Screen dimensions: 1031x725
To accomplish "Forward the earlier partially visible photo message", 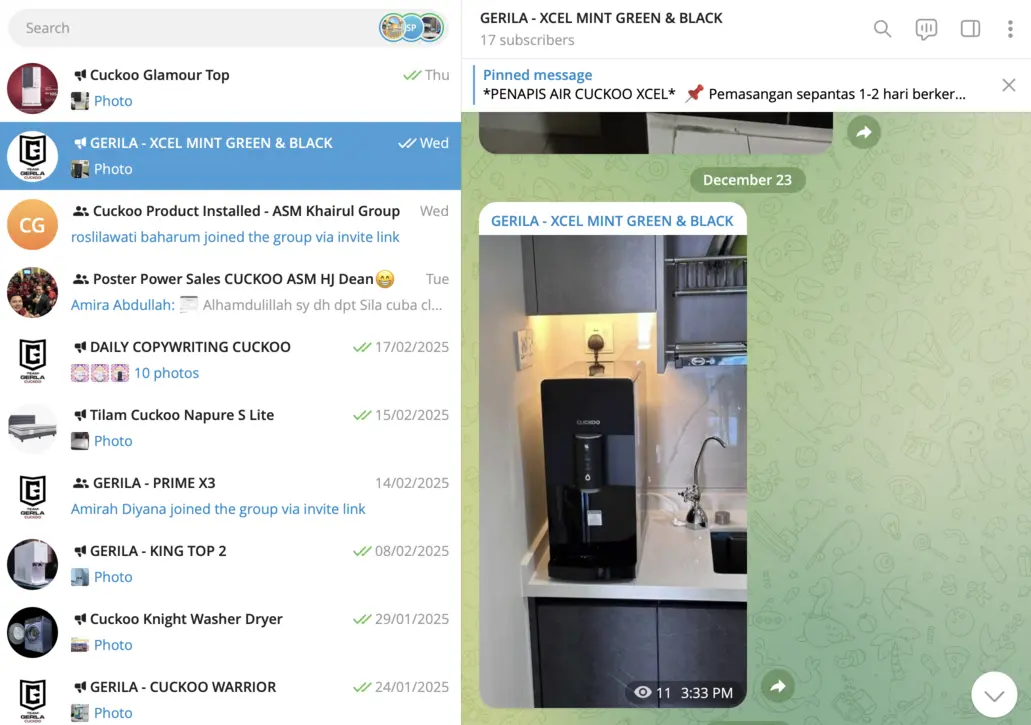I will pos(863,132).
